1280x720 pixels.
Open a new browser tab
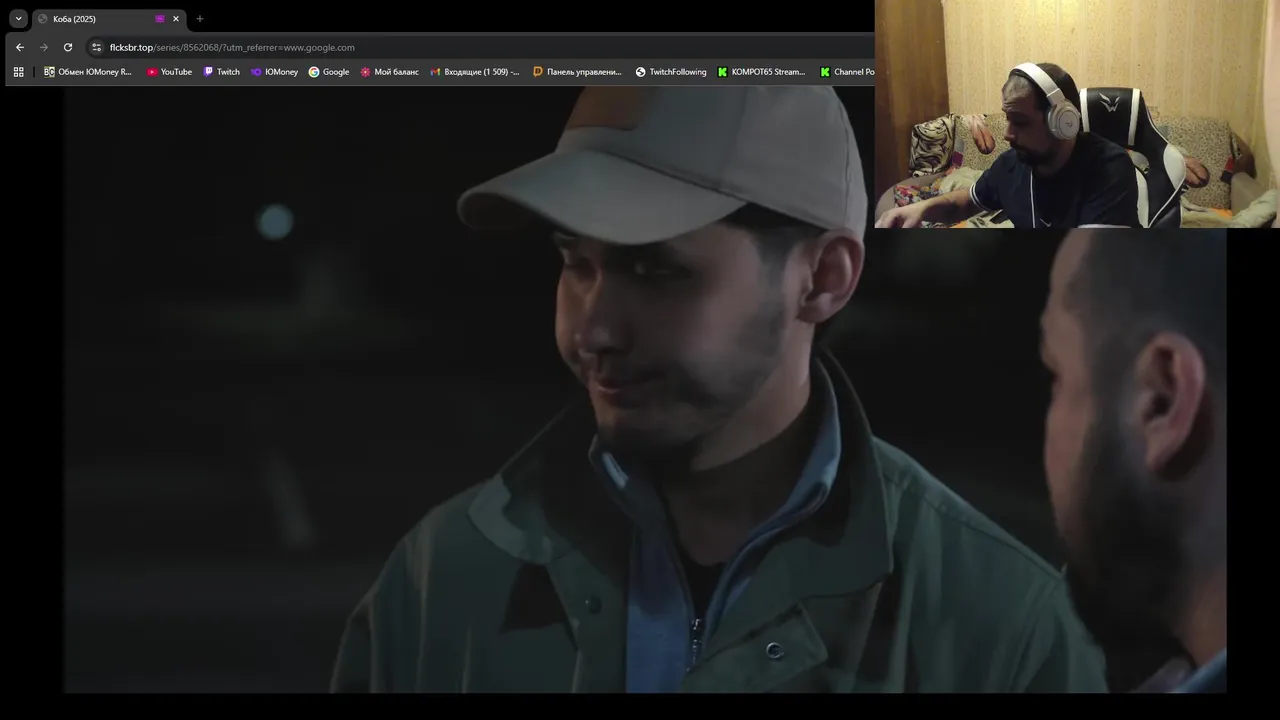pos(200,19)
